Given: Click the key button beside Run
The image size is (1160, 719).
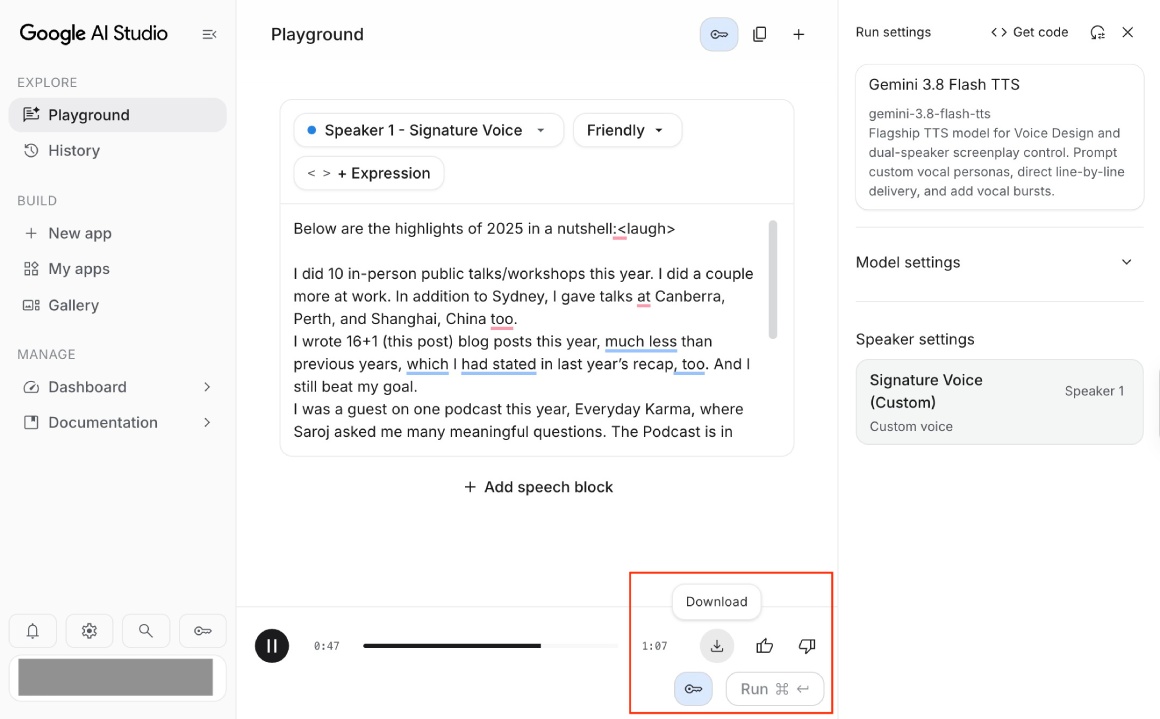Looking at the screenshot, I should click(693, 689).
